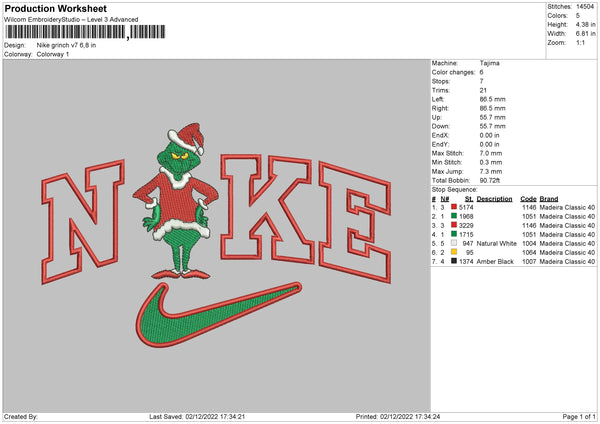600x424 pixels.
Task: Click the Amber Black swatch in stop 7
Action: click(x=454, y=261)
